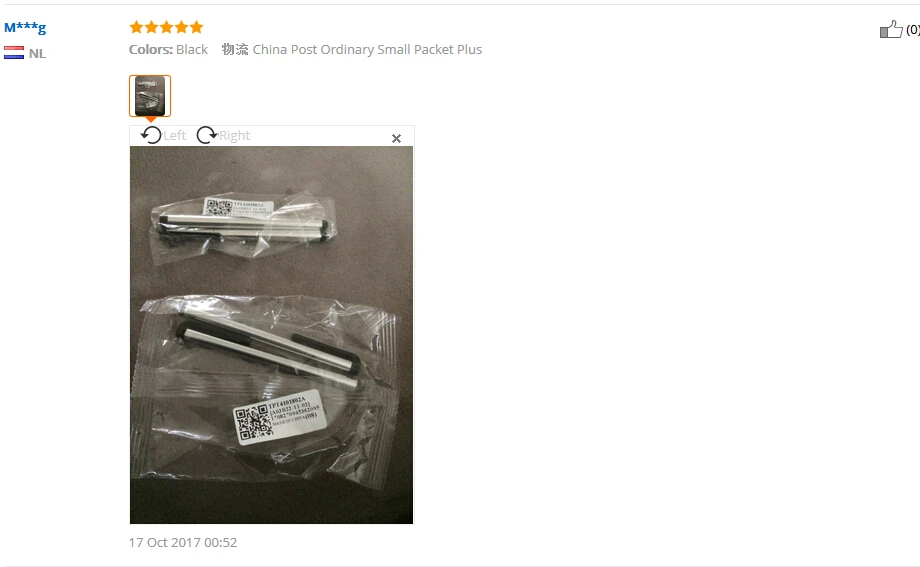Click the "Left" rotate label
The image size is (920, 567).
coord(174,136)
